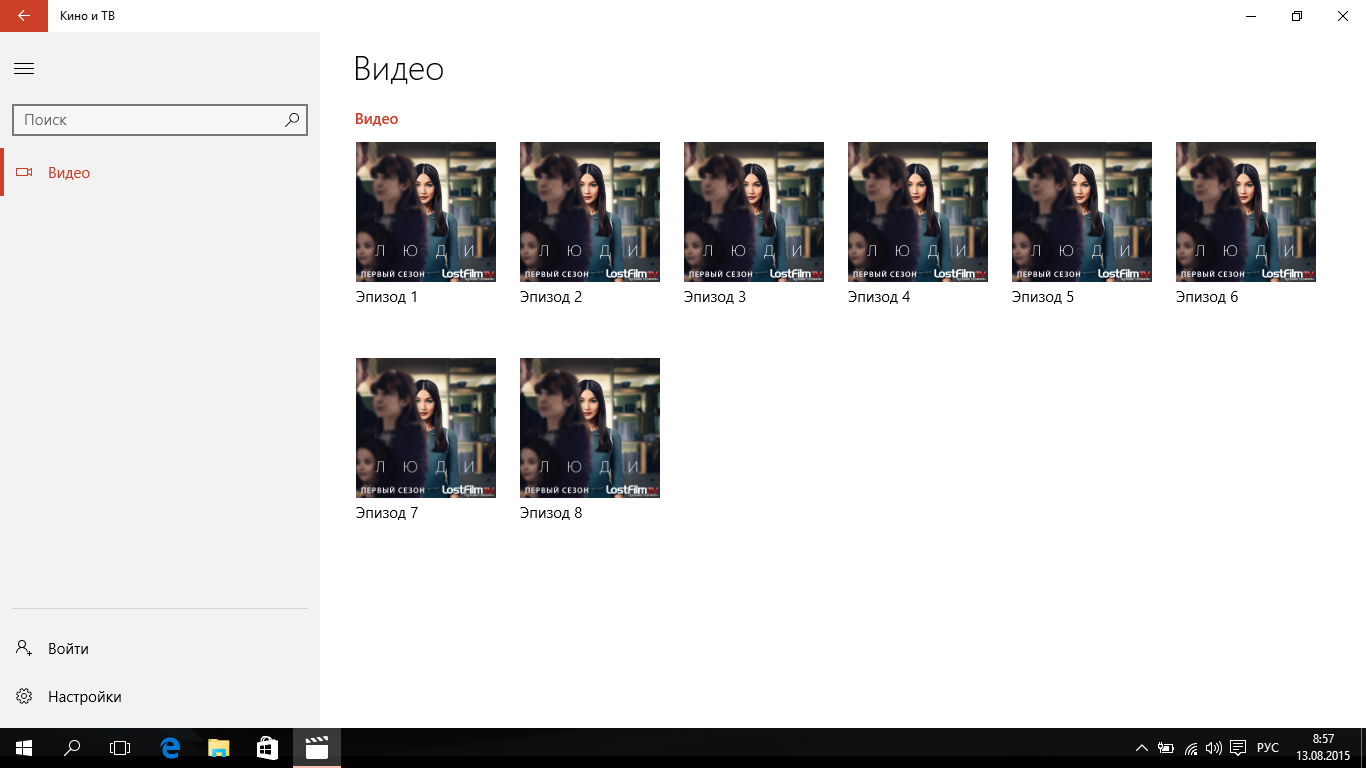Click the battery tray icon
This screenshot has width=1366, height=768.
pos(1166,748)
